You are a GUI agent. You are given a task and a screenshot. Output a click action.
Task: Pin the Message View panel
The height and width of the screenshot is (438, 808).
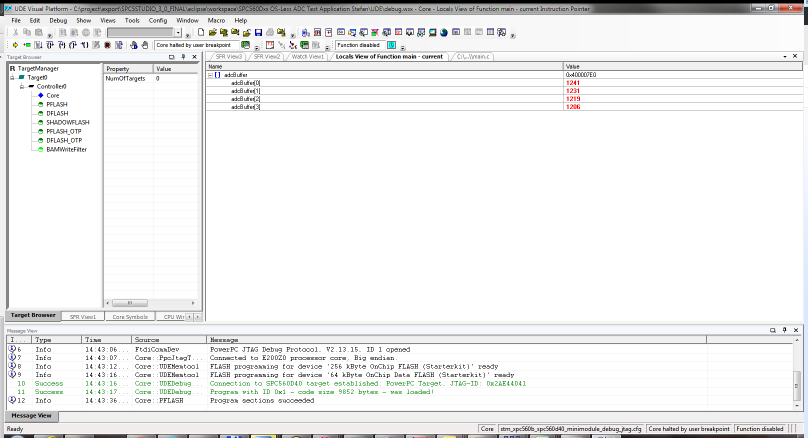point(783,330)
